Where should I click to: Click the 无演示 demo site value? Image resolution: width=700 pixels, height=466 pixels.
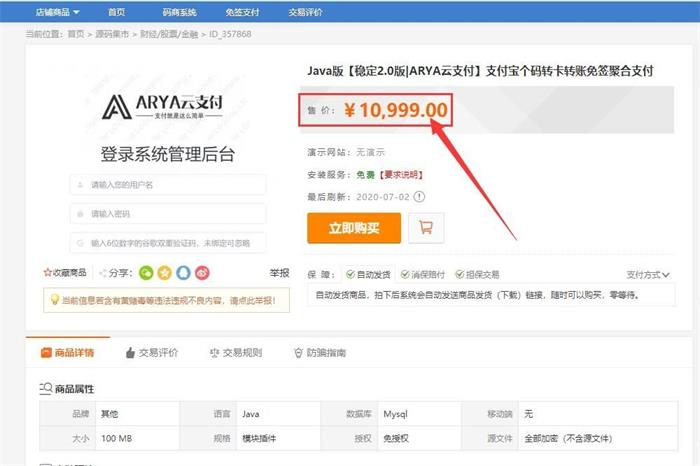370,152
